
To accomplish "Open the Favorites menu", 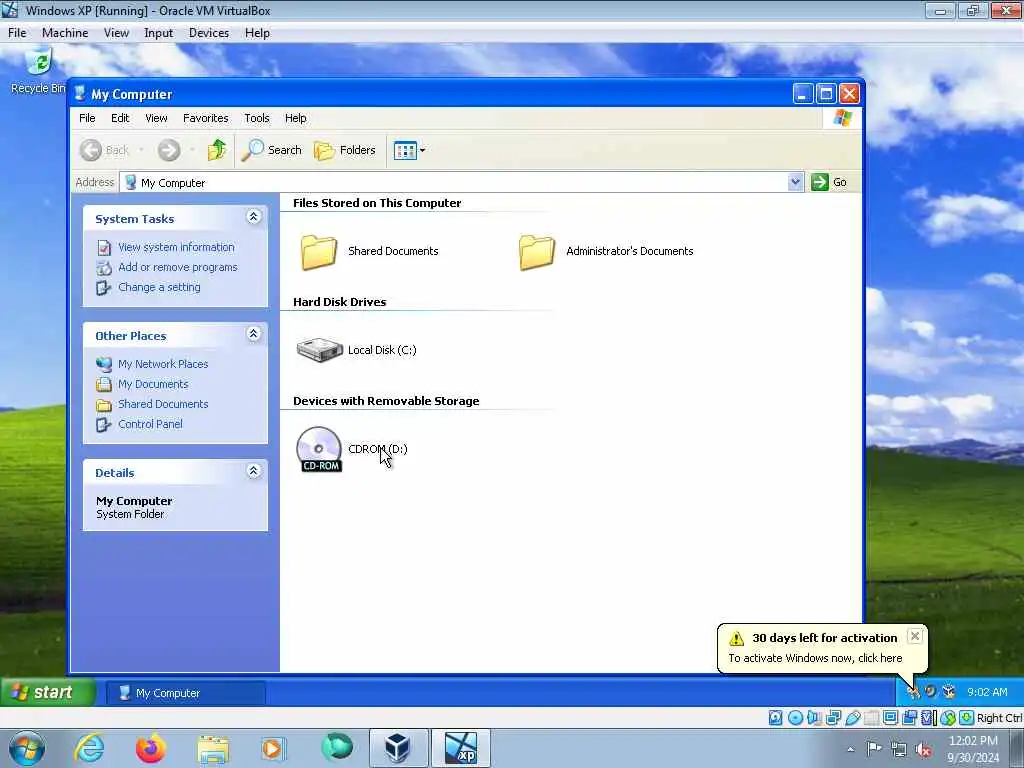I will coord(206,118).
